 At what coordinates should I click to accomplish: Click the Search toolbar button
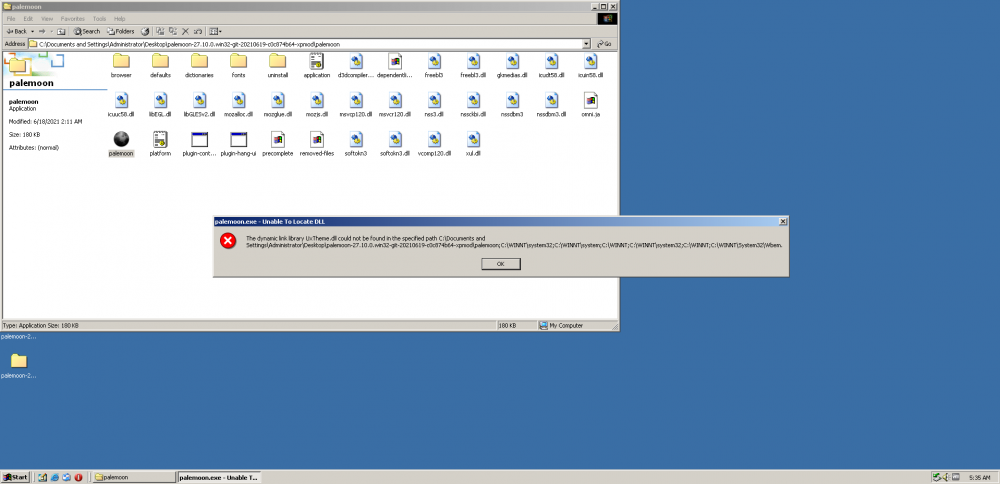point(86,31)
